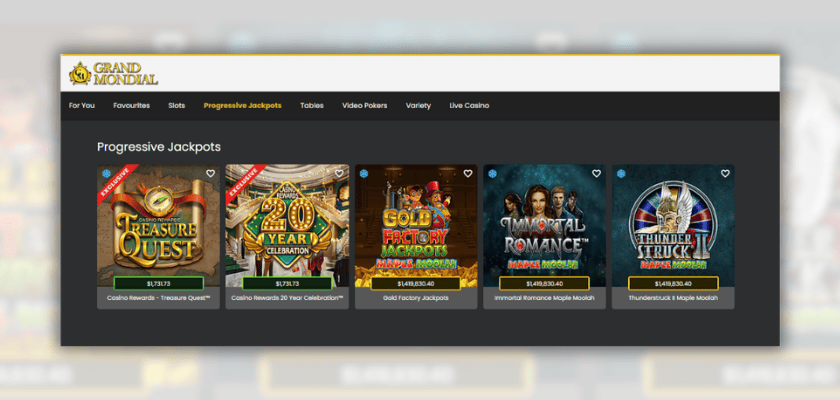Screen dimensions: 840x400
Task: Click Immortal Romance $1,419,830.40 jackpot amount
Action: pyautogui.click(x=544, y=283)
